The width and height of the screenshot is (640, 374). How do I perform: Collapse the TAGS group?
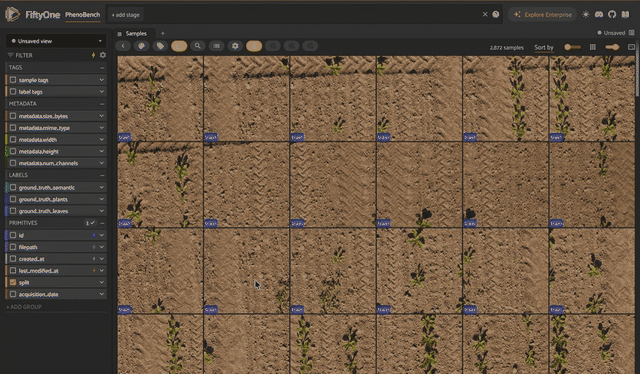pyautogui.click(x=102, y=68)
